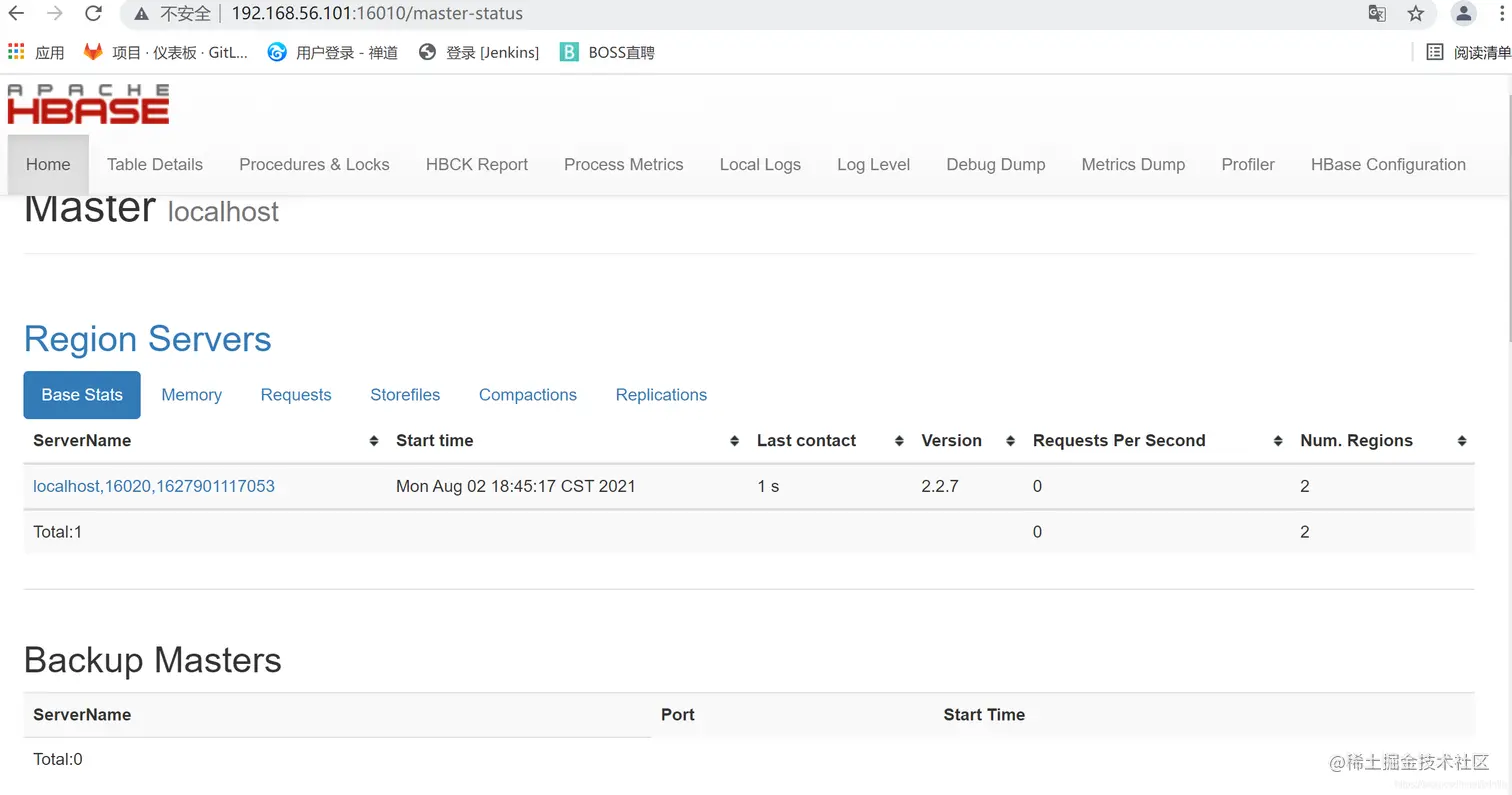Switch to the Storefiles tab
Image resolution: width=1512 pixels, height=795 pixels.
pyautogui.click(x=405, y=395)
